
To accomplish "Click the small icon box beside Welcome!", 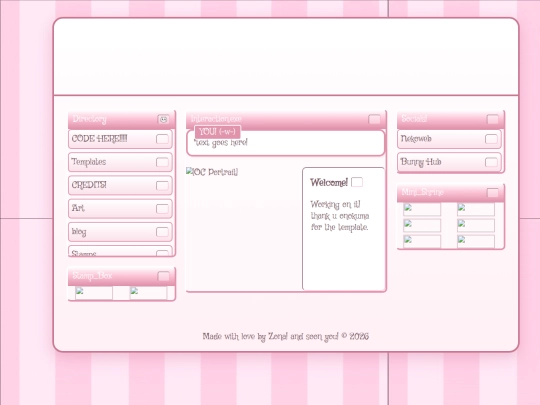I will [357, 182].
